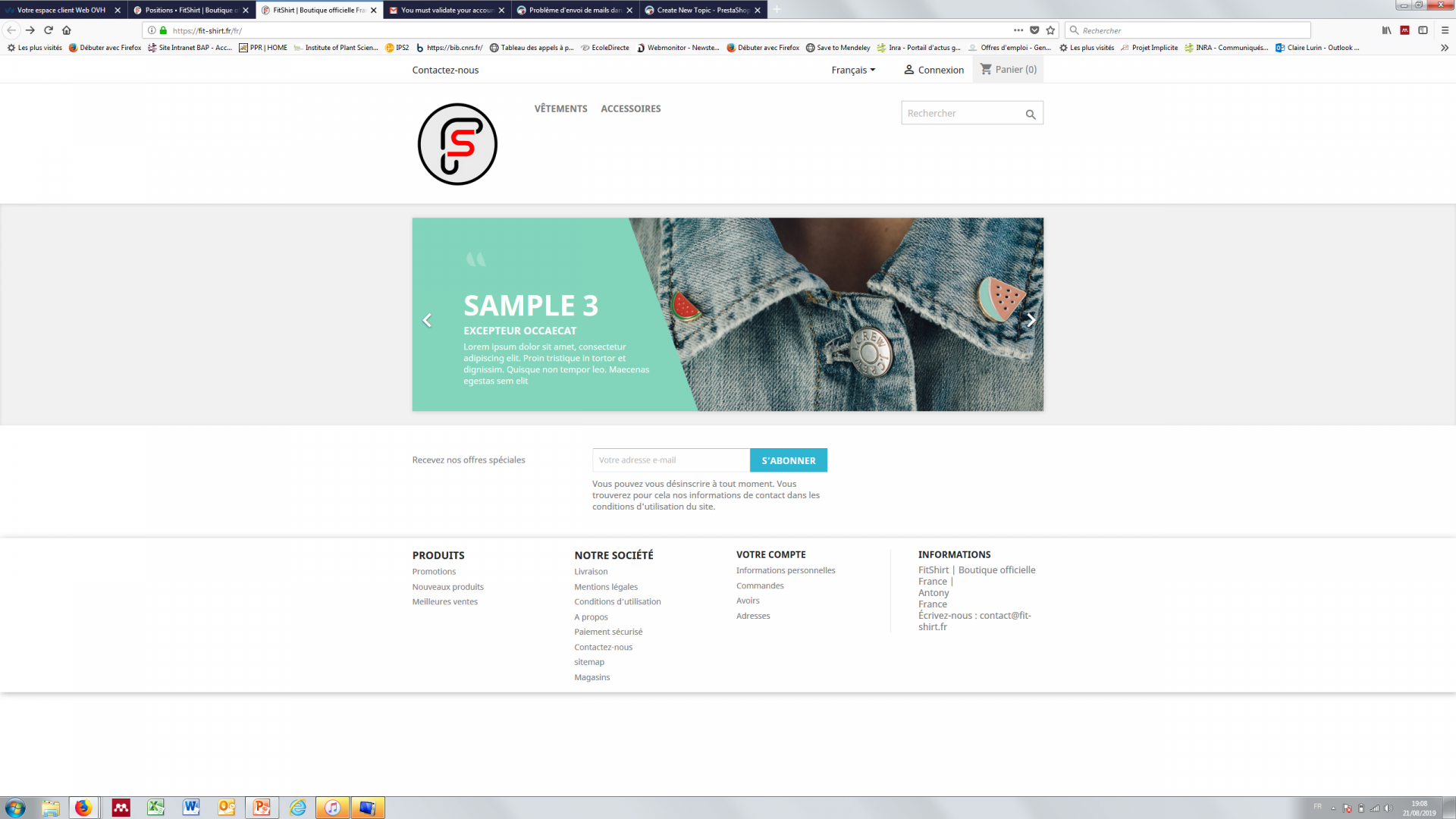Open Firefox hamburger menu

coord(1445,30)
